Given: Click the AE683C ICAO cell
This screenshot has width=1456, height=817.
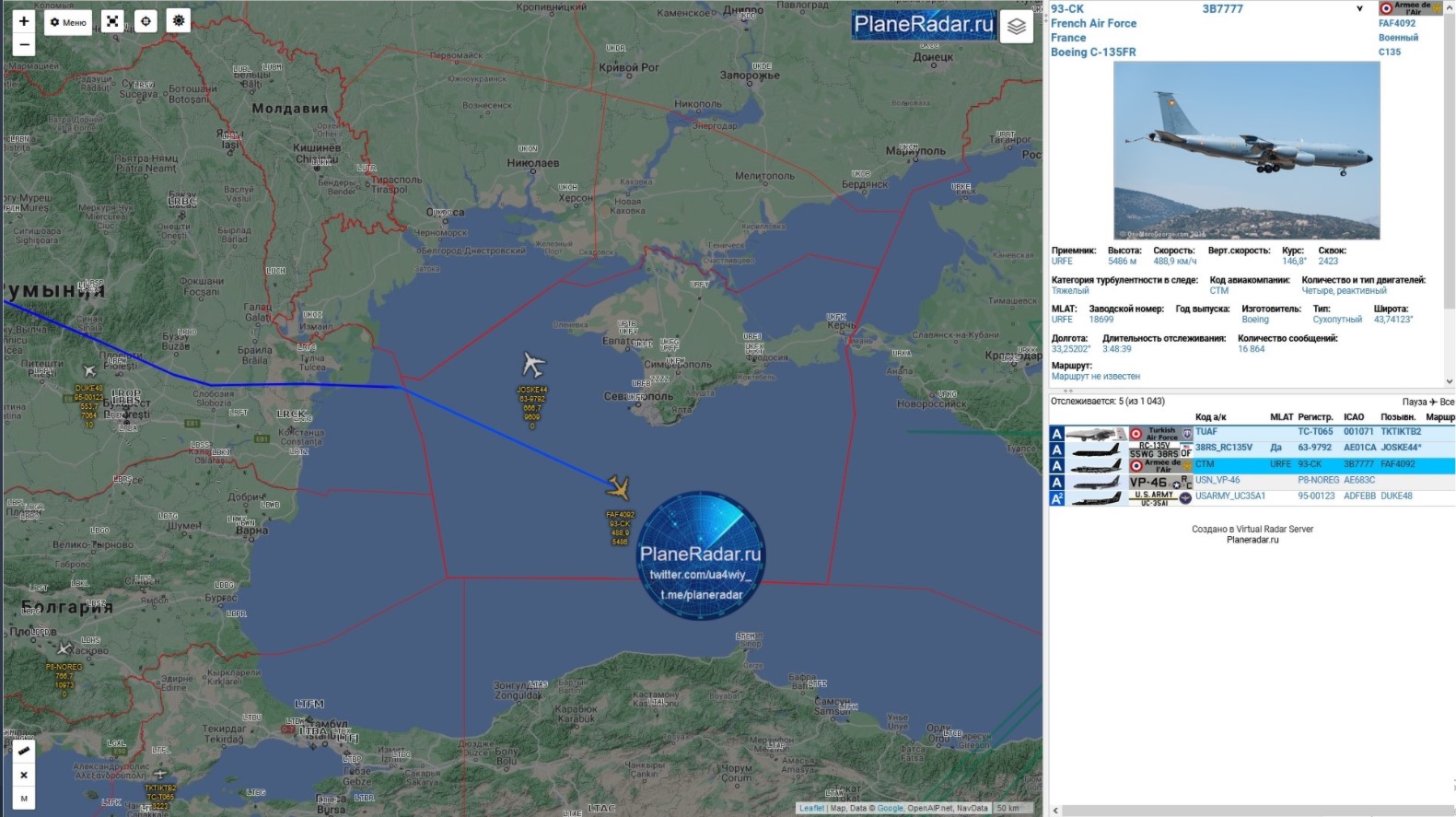Looking at the screenshot, I should point(1358,480).
